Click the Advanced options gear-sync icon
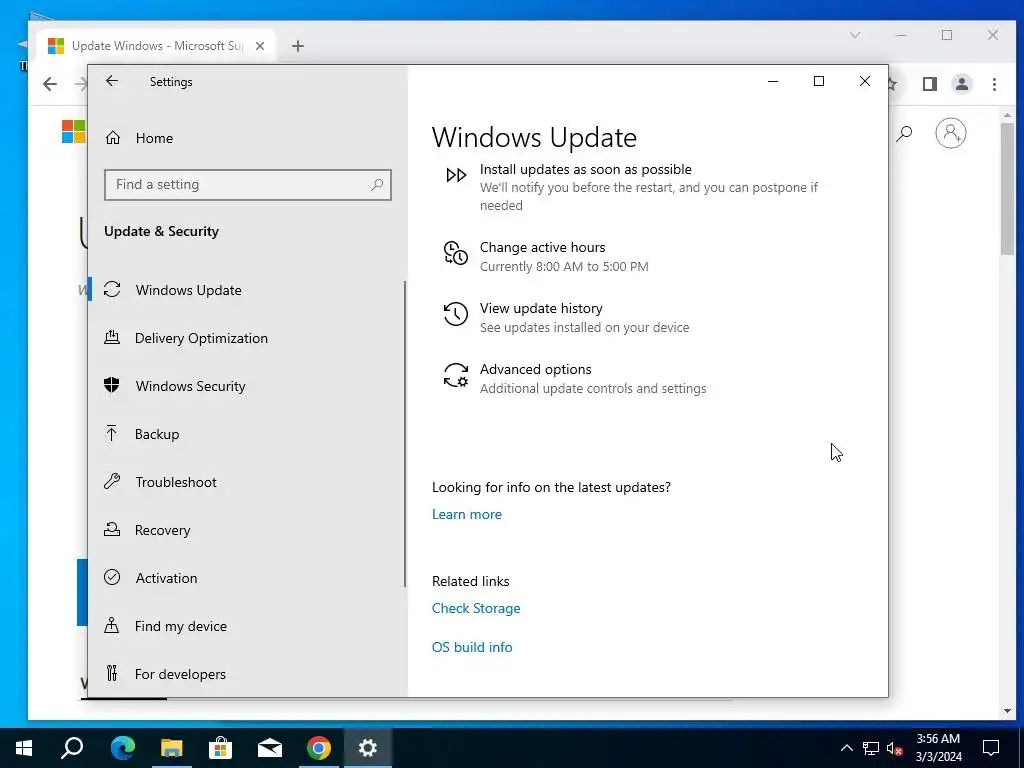This screenshot has width=1024, height=768. click(455, 376)
